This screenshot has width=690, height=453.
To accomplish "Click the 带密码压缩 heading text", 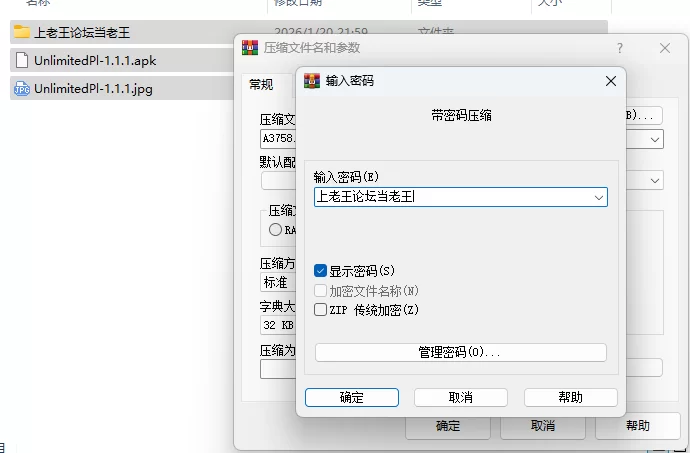I will pos(461,116).
